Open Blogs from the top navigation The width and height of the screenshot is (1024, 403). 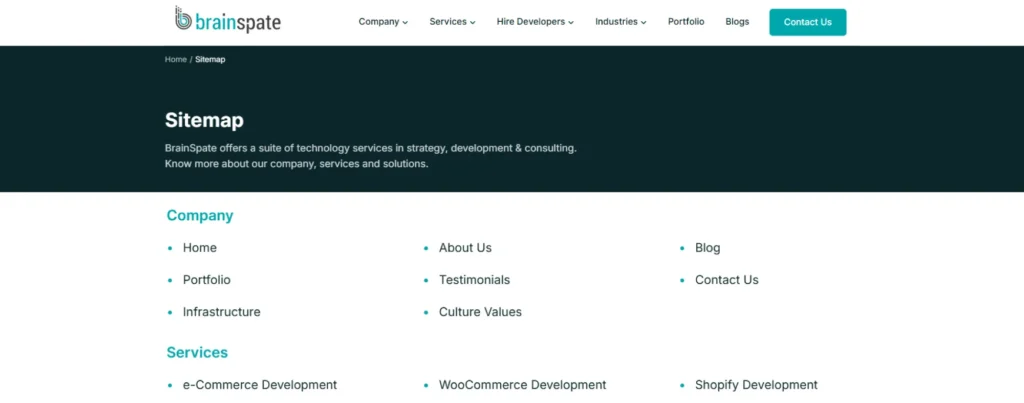coord(737,22)
